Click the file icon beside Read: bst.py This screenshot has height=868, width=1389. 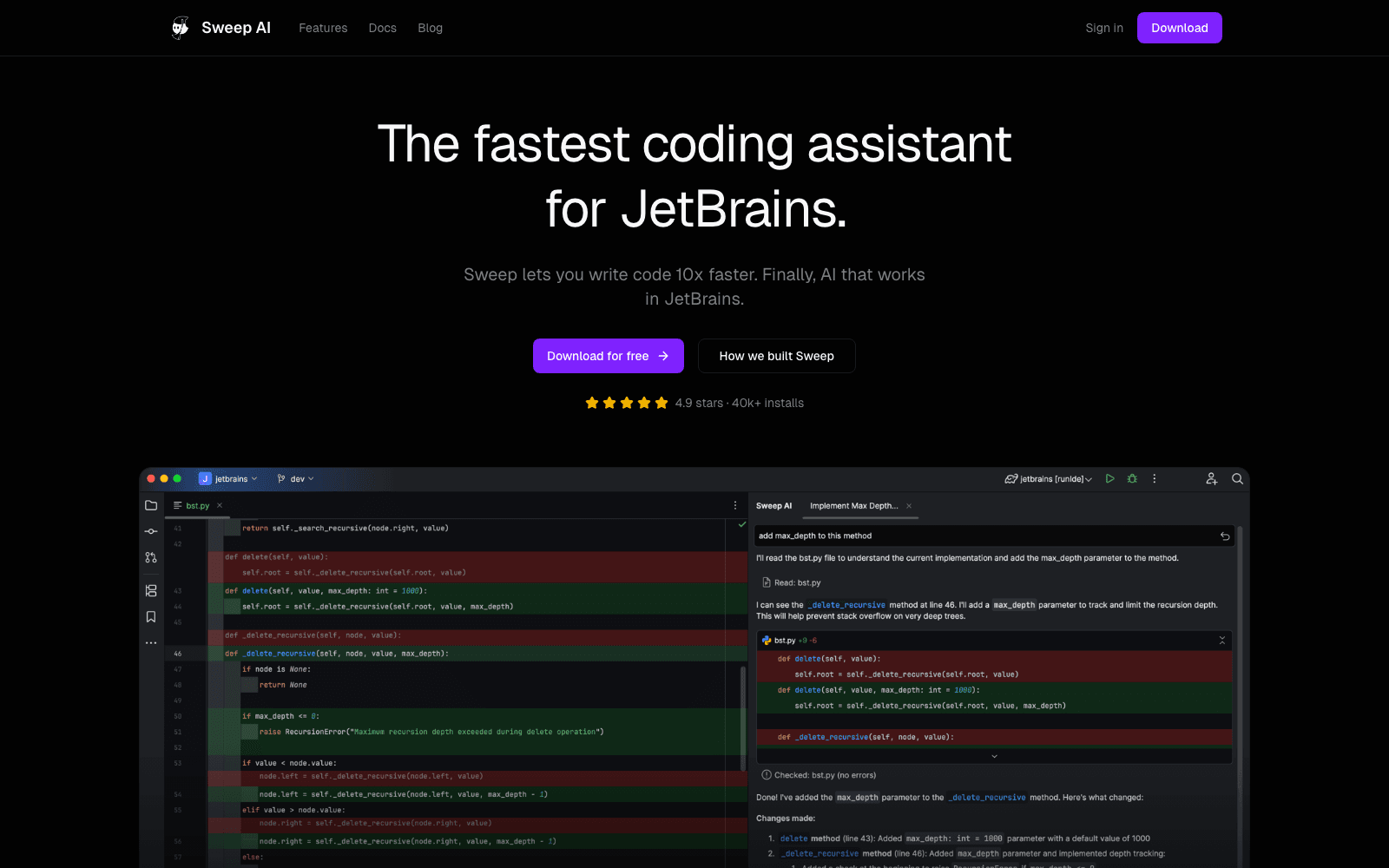[767, 582]
